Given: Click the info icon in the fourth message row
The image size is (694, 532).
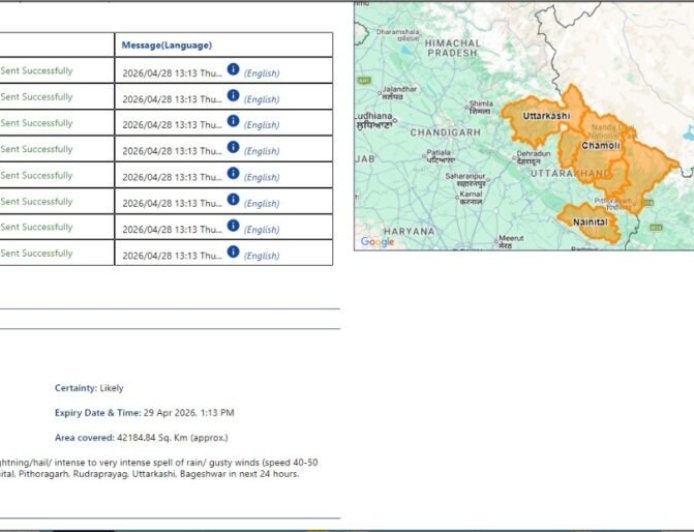Looking at the screenshot, I should (233, 148).
